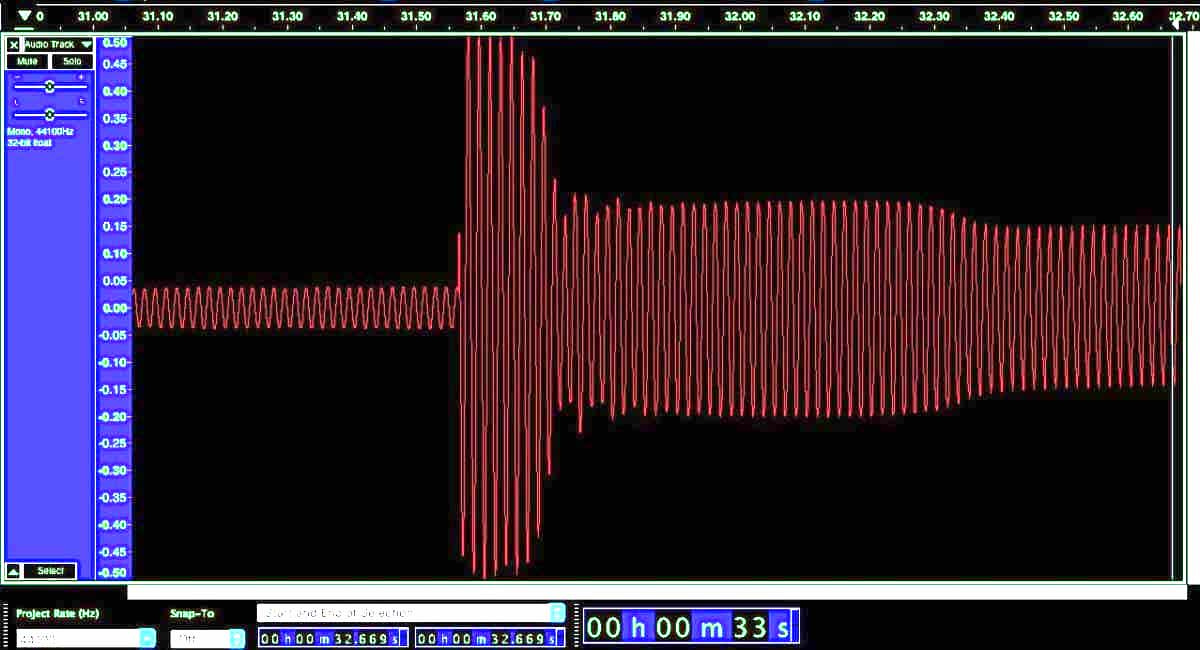Click the 0.25 label on vertical scale

click(x=115, y=172)
